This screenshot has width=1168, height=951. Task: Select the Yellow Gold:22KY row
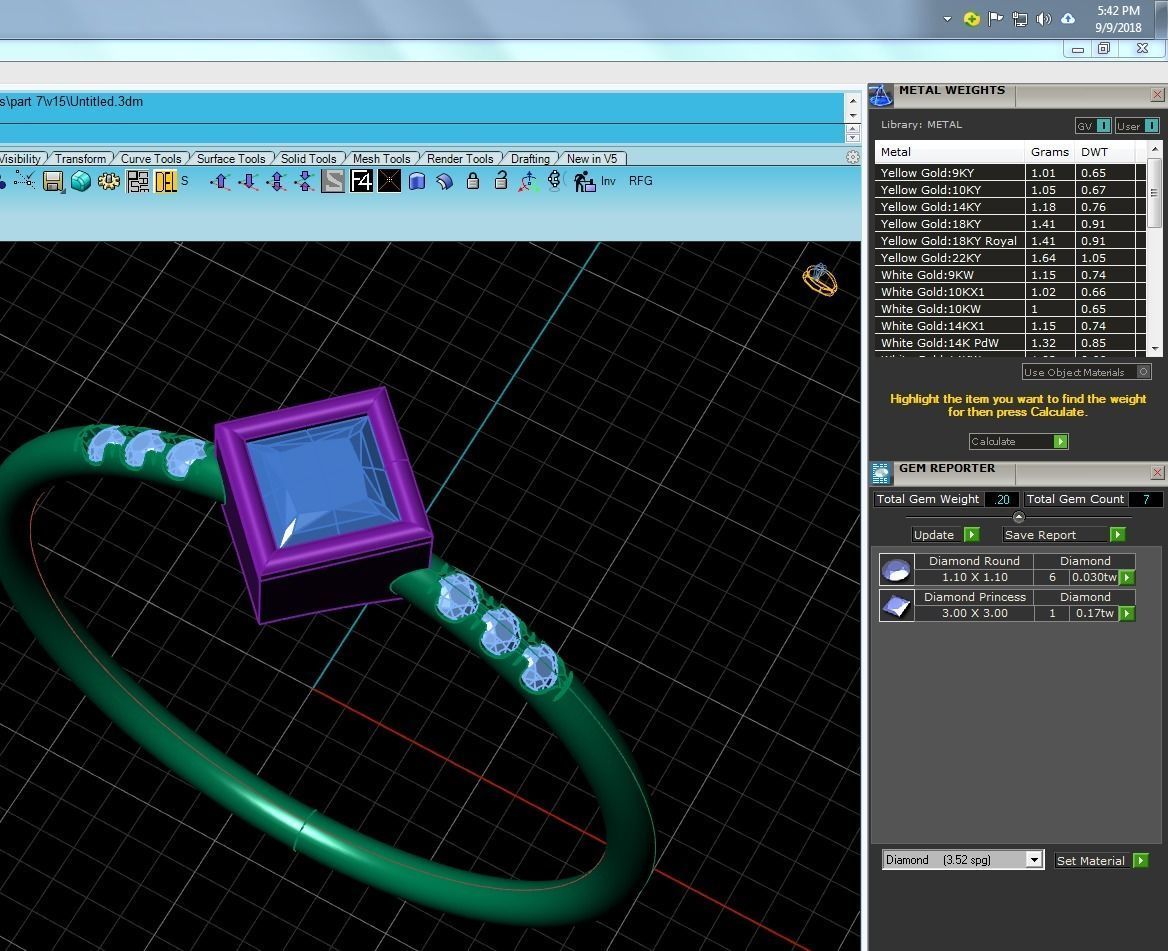[x=1010, y=258]
